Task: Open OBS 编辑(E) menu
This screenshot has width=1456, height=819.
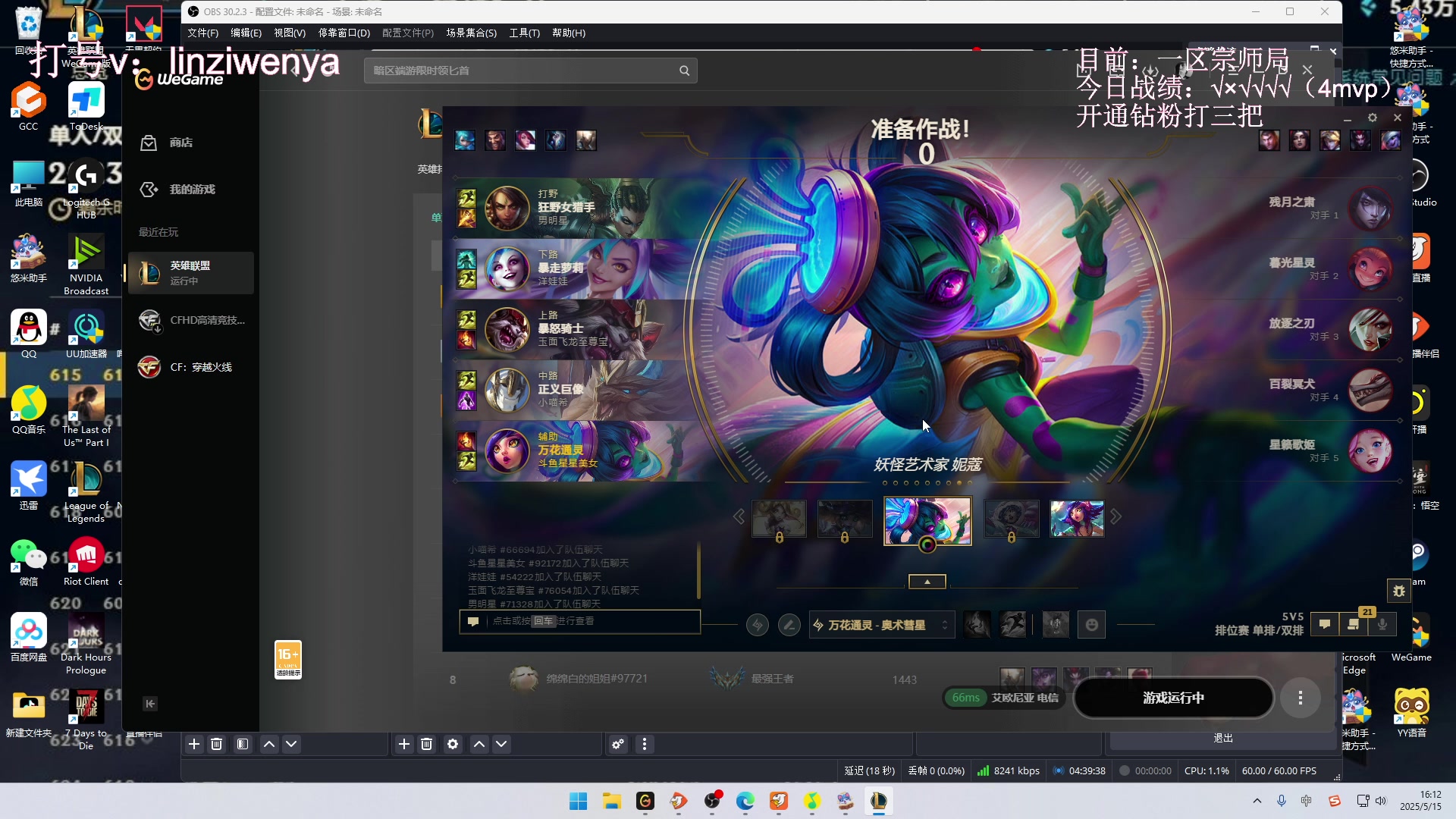Action: (246, 33)
